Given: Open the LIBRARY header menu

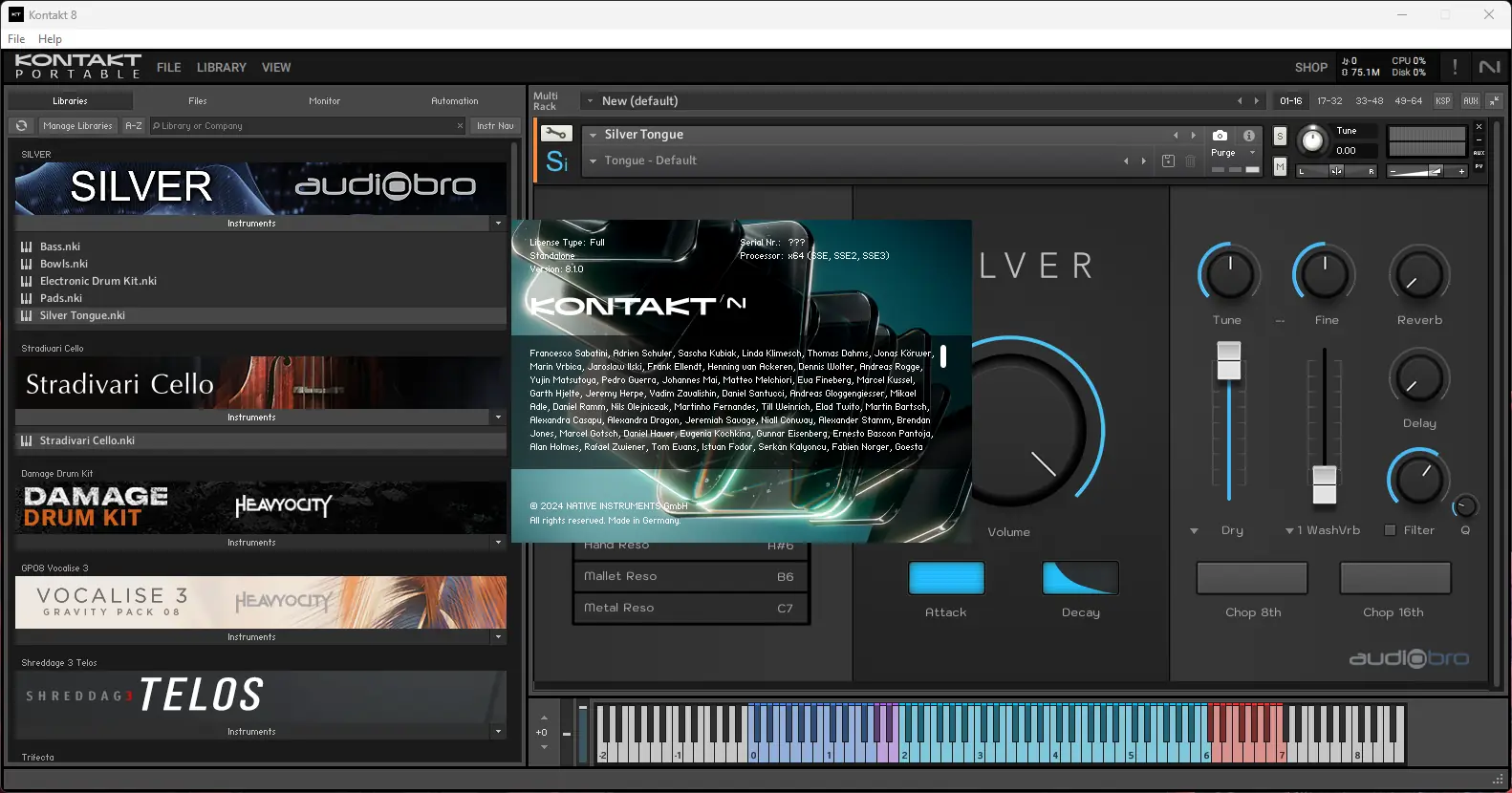Looking at the screenshot, I should [x=222, y=67].
